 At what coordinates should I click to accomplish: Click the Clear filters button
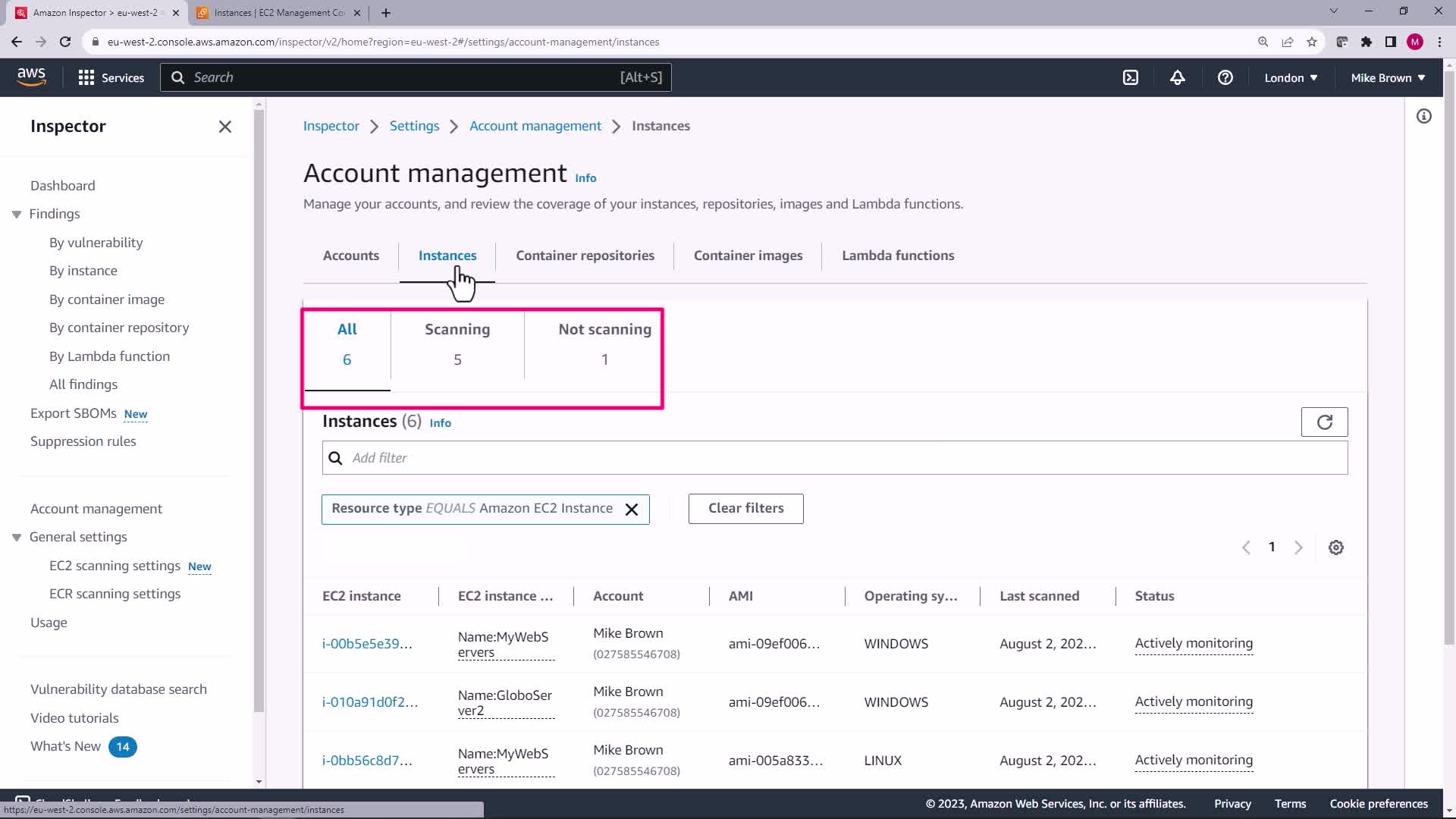(745, 509)
